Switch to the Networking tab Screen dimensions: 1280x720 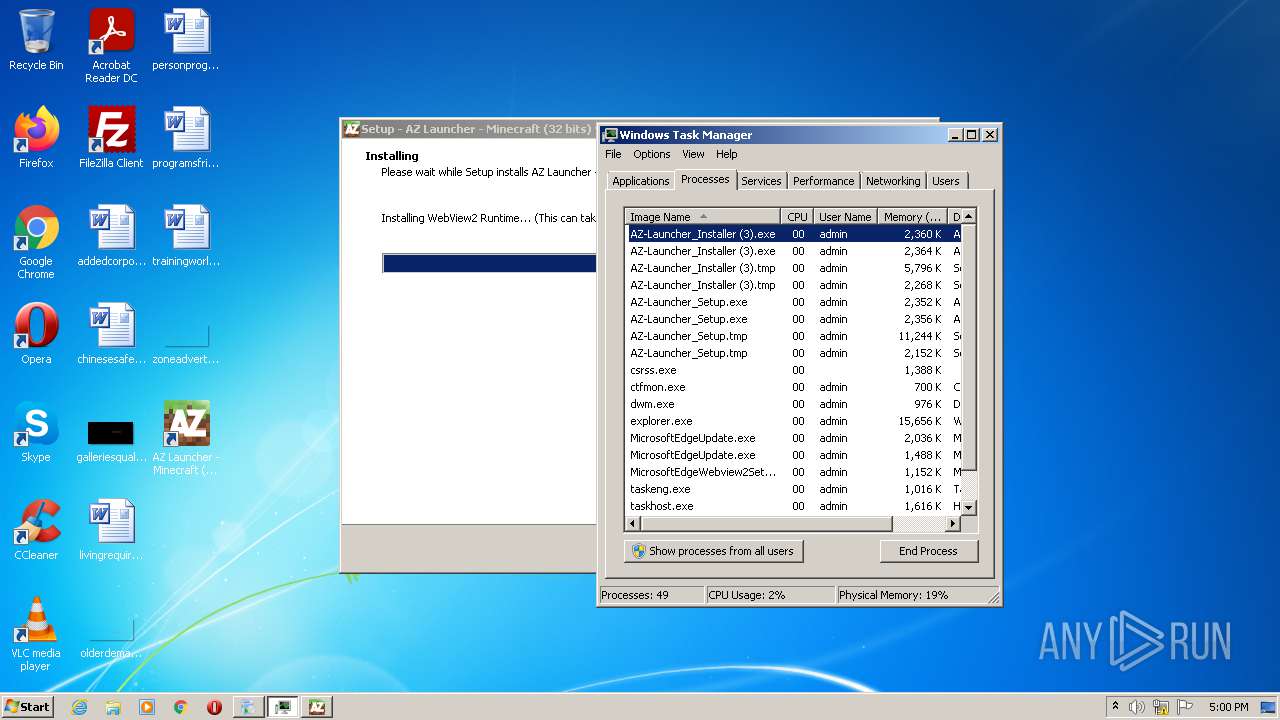893,181
